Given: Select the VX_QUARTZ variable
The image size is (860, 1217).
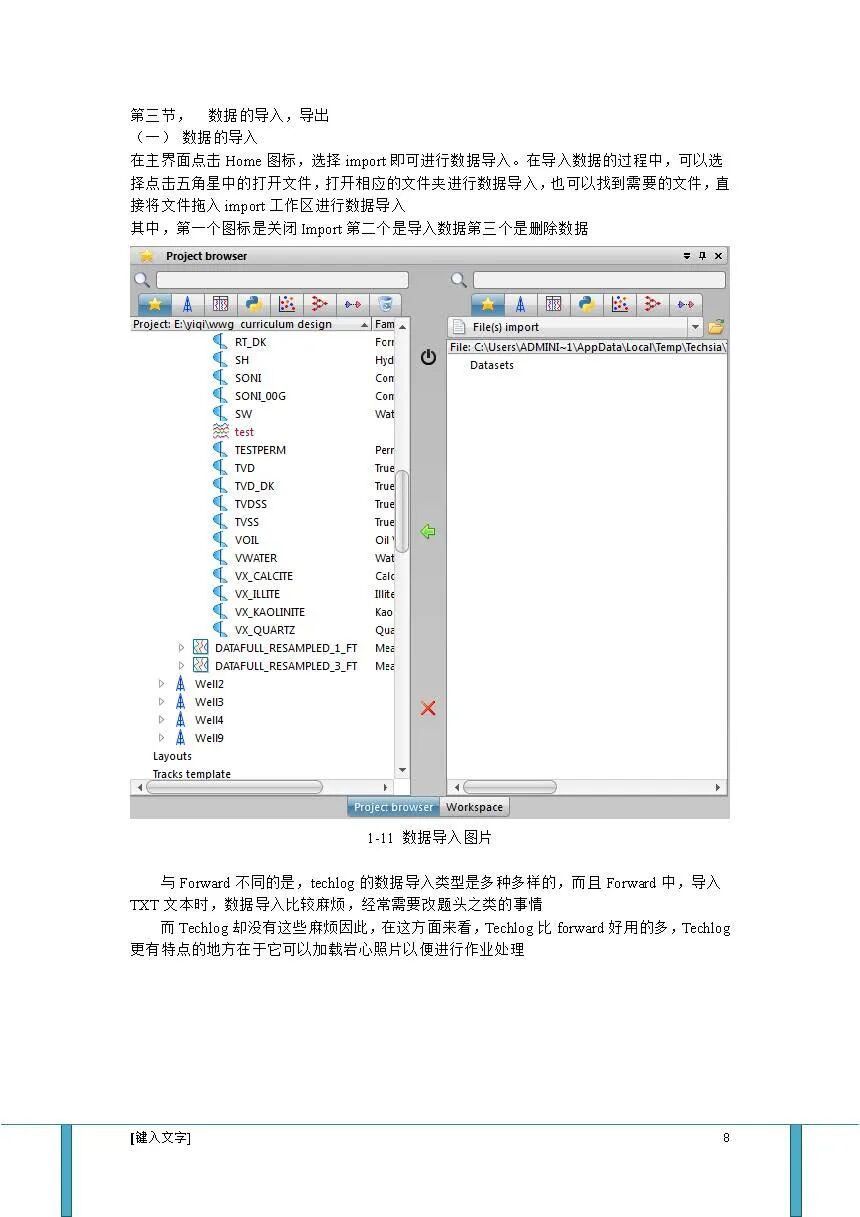Looking at the screenshot, I should coord(265,630).
